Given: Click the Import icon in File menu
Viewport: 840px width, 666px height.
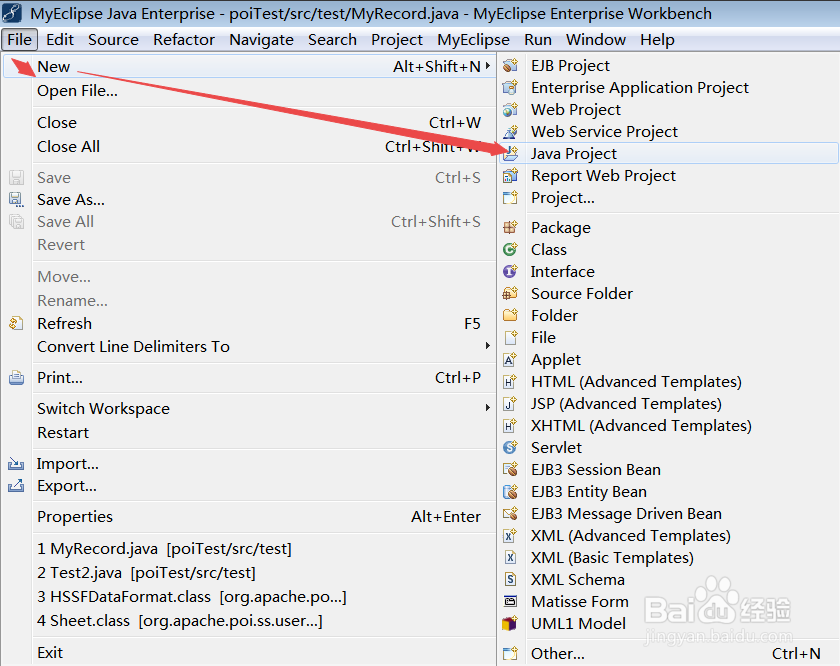Looking at the screenshot, I should coord(16,463).
